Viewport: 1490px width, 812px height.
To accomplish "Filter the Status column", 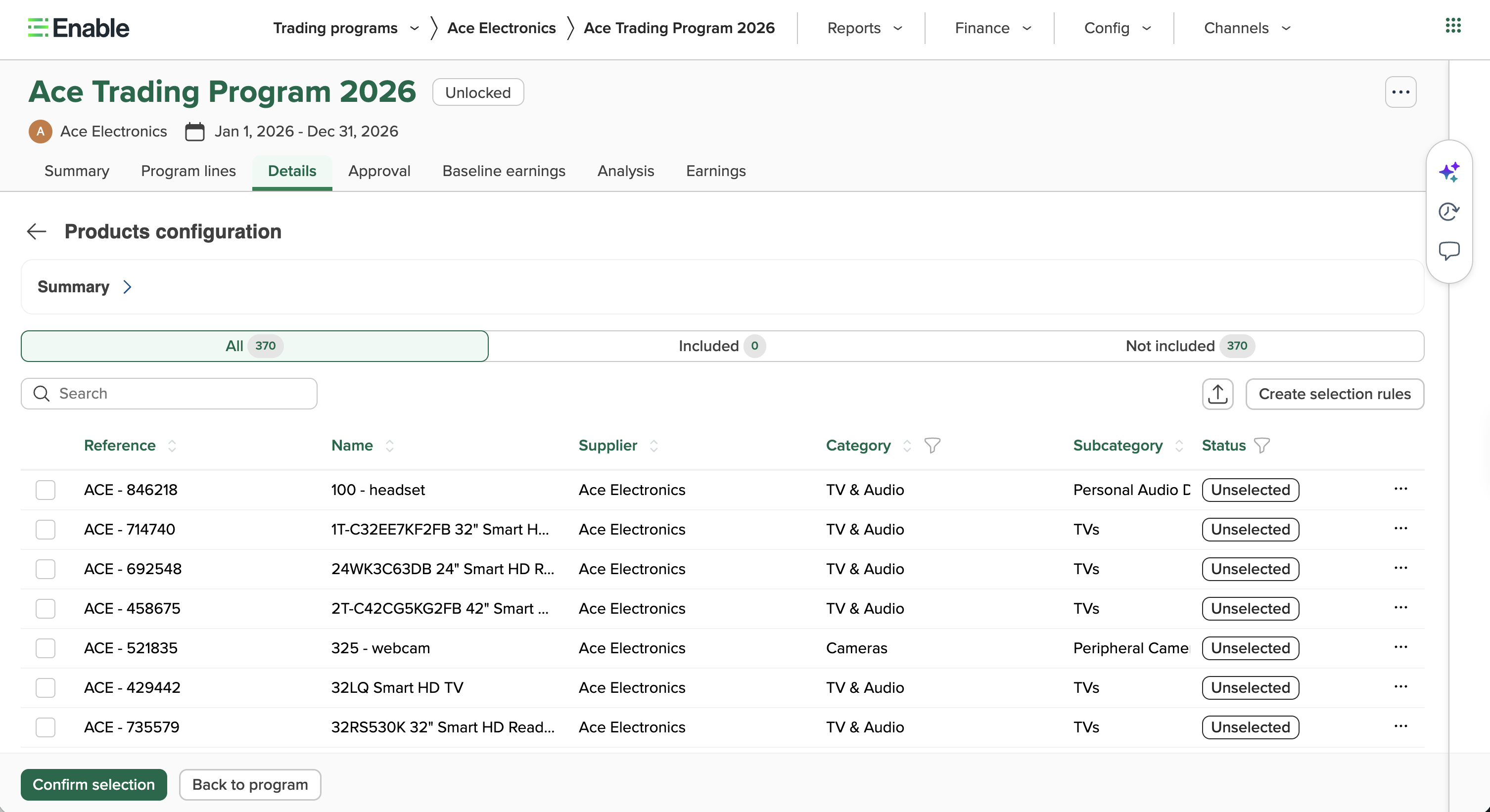I will [x=1261, y=446].
